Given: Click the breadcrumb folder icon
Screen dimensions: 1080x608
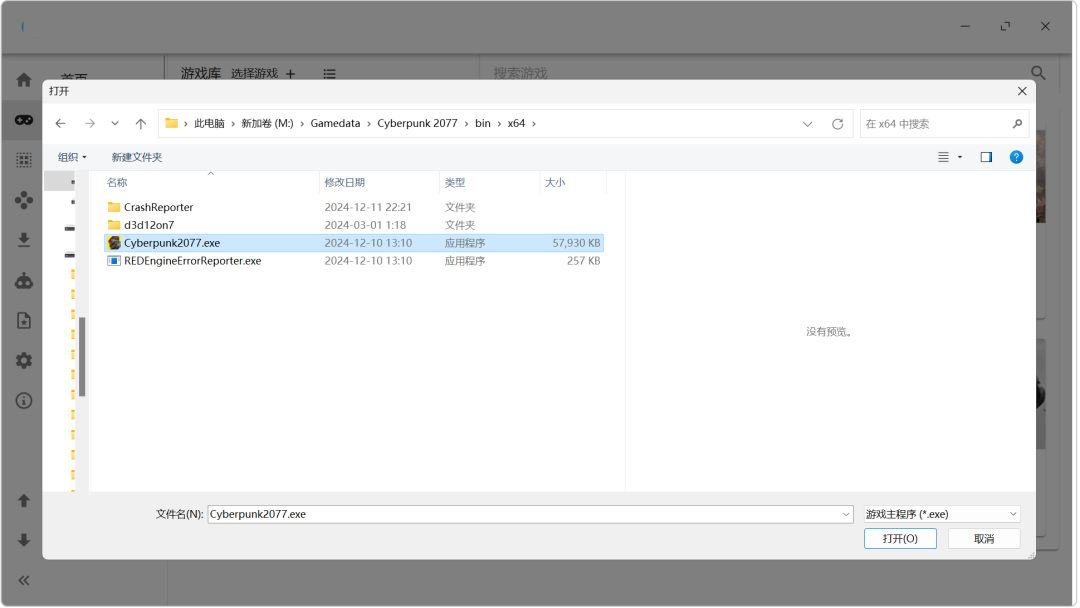Looking at the screenshot, I should pyautogui.click(x=172, y=123).
